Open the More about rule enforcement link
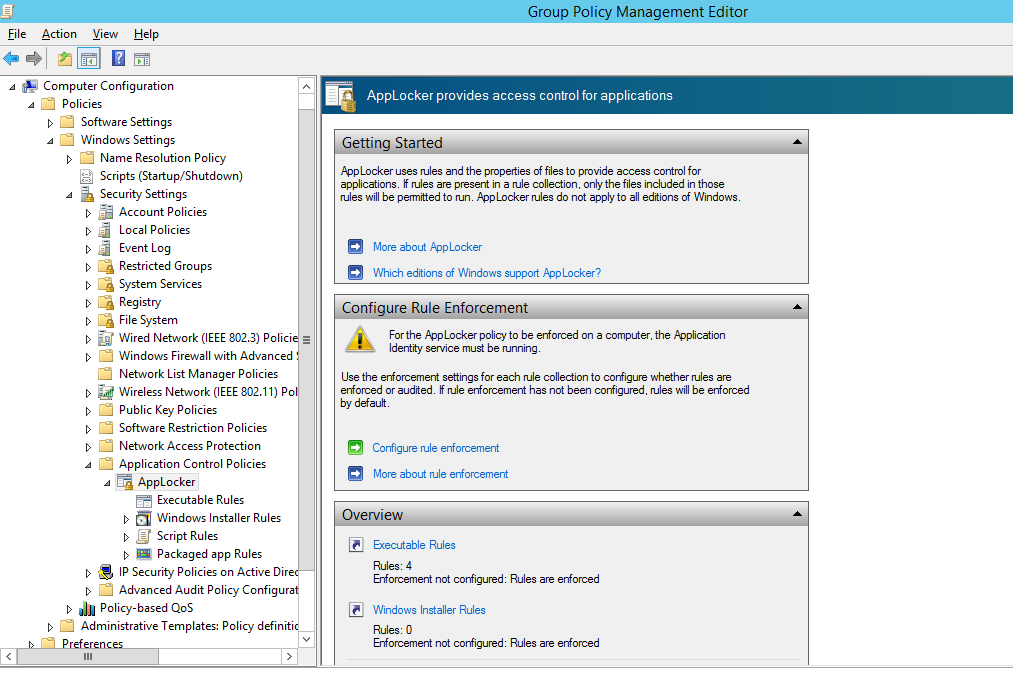The width and height of the screenshot is (1013, 689). tap(440, 474)
